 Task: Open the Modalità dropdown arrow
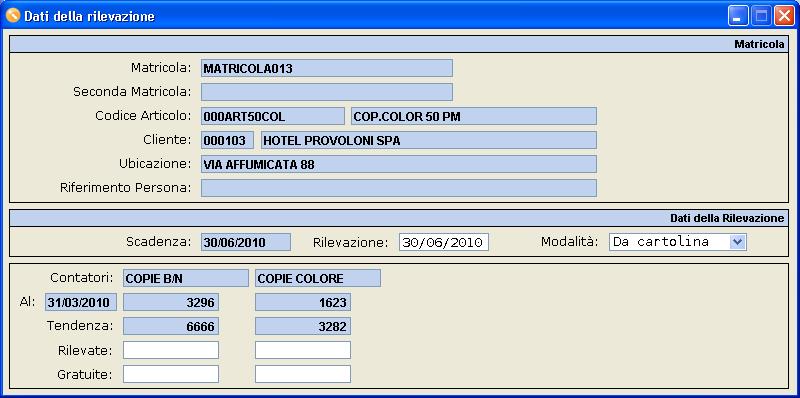coord(737,242)
